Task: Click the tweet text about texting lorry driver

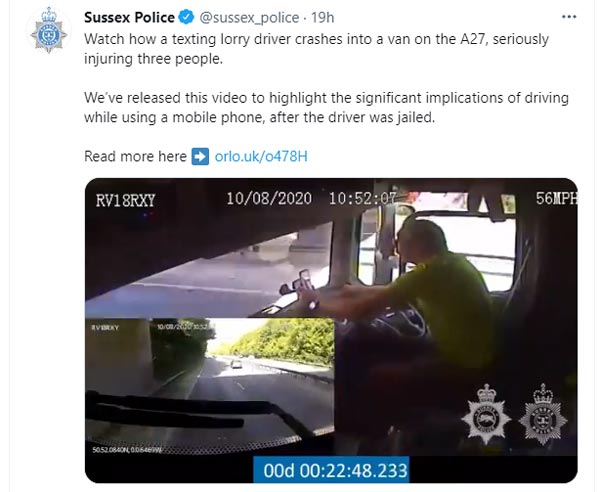Action: point(316,49)
